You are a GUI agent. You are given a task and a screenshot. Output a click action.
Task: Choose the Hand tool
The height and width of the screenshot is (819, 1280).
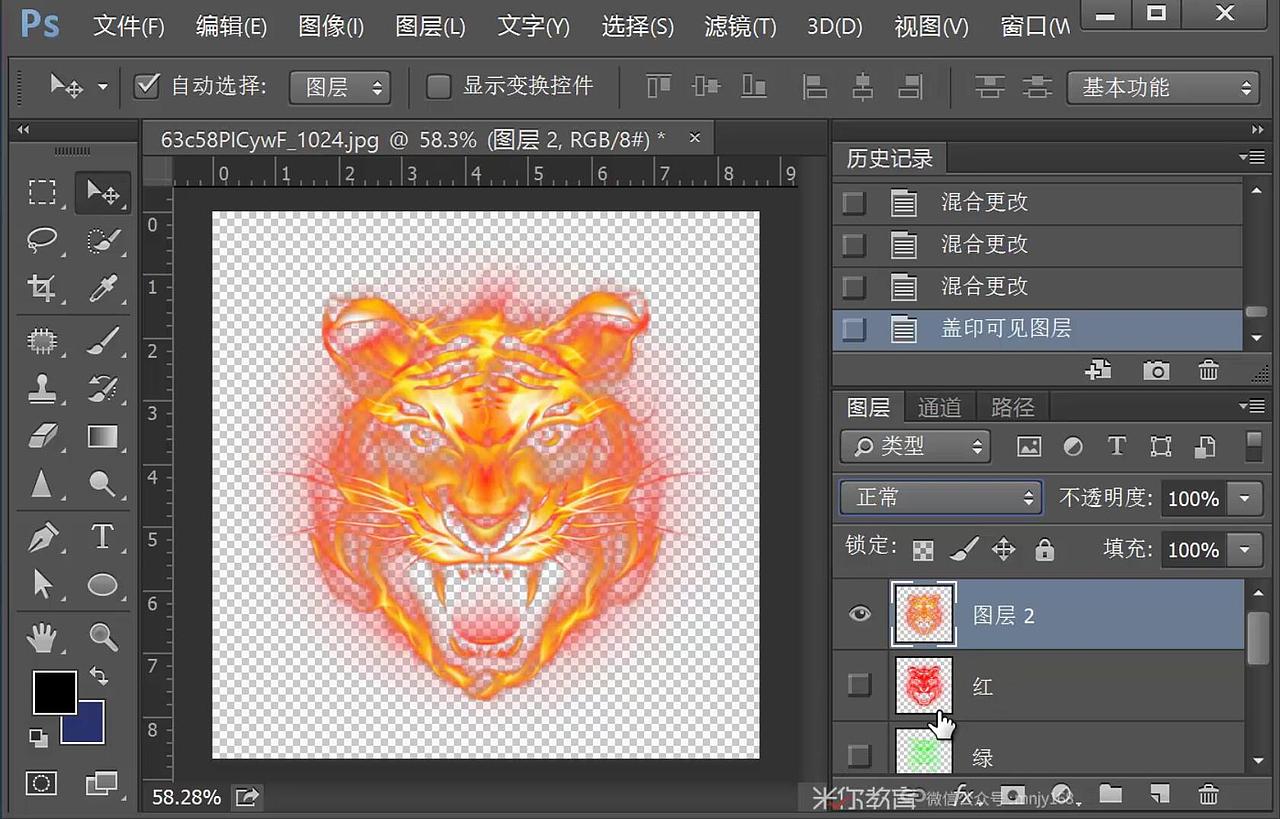[x=42, y=636]
